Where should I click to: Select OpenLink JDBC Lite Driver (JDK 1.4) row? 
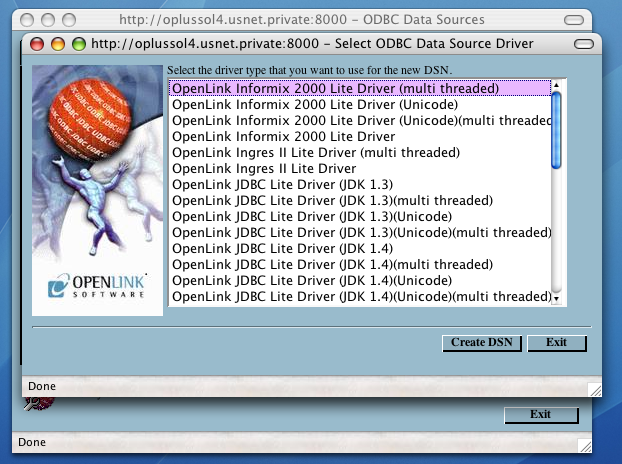click(x=360, y=248)
